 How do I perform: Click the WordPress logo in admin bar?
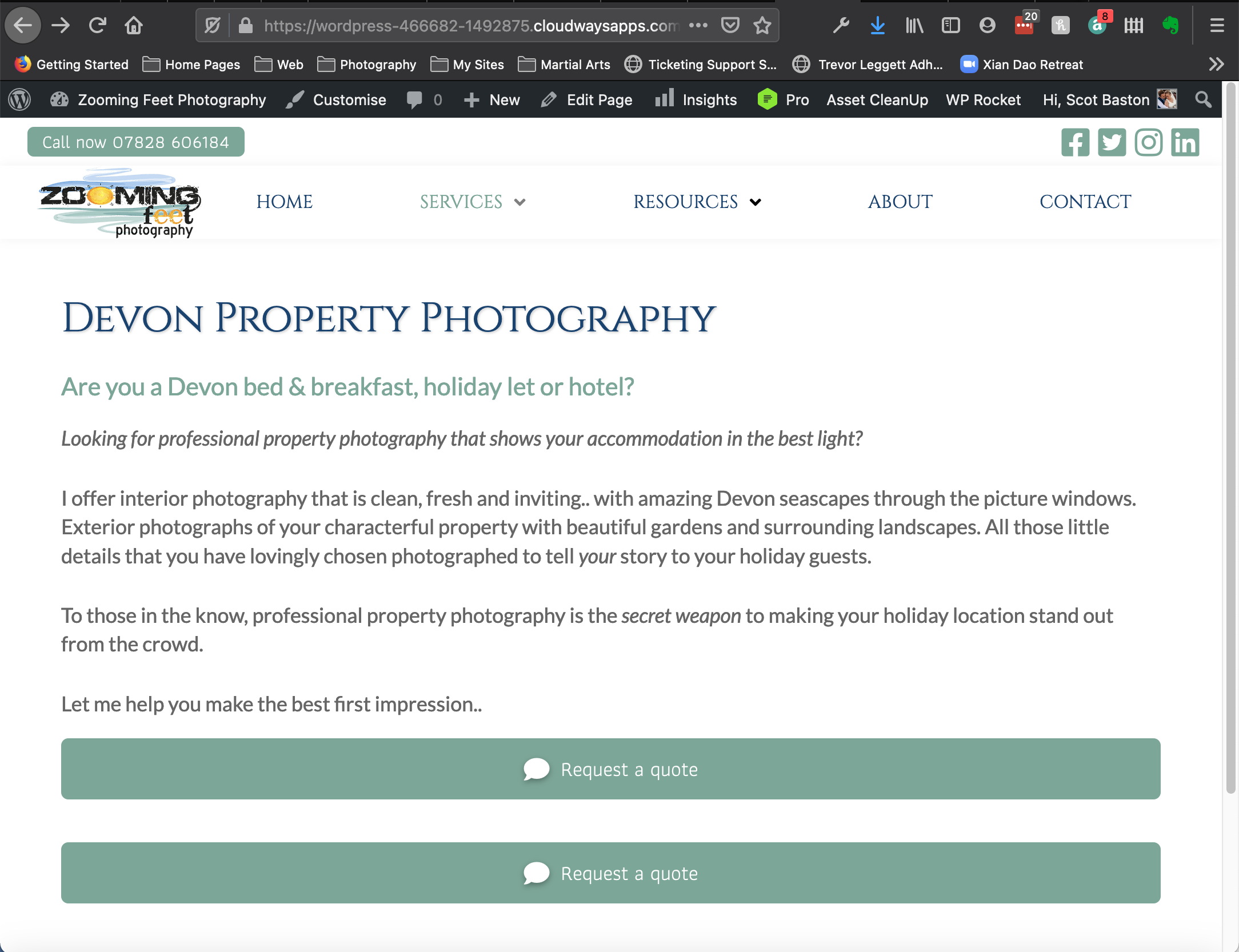coord(19,100)
